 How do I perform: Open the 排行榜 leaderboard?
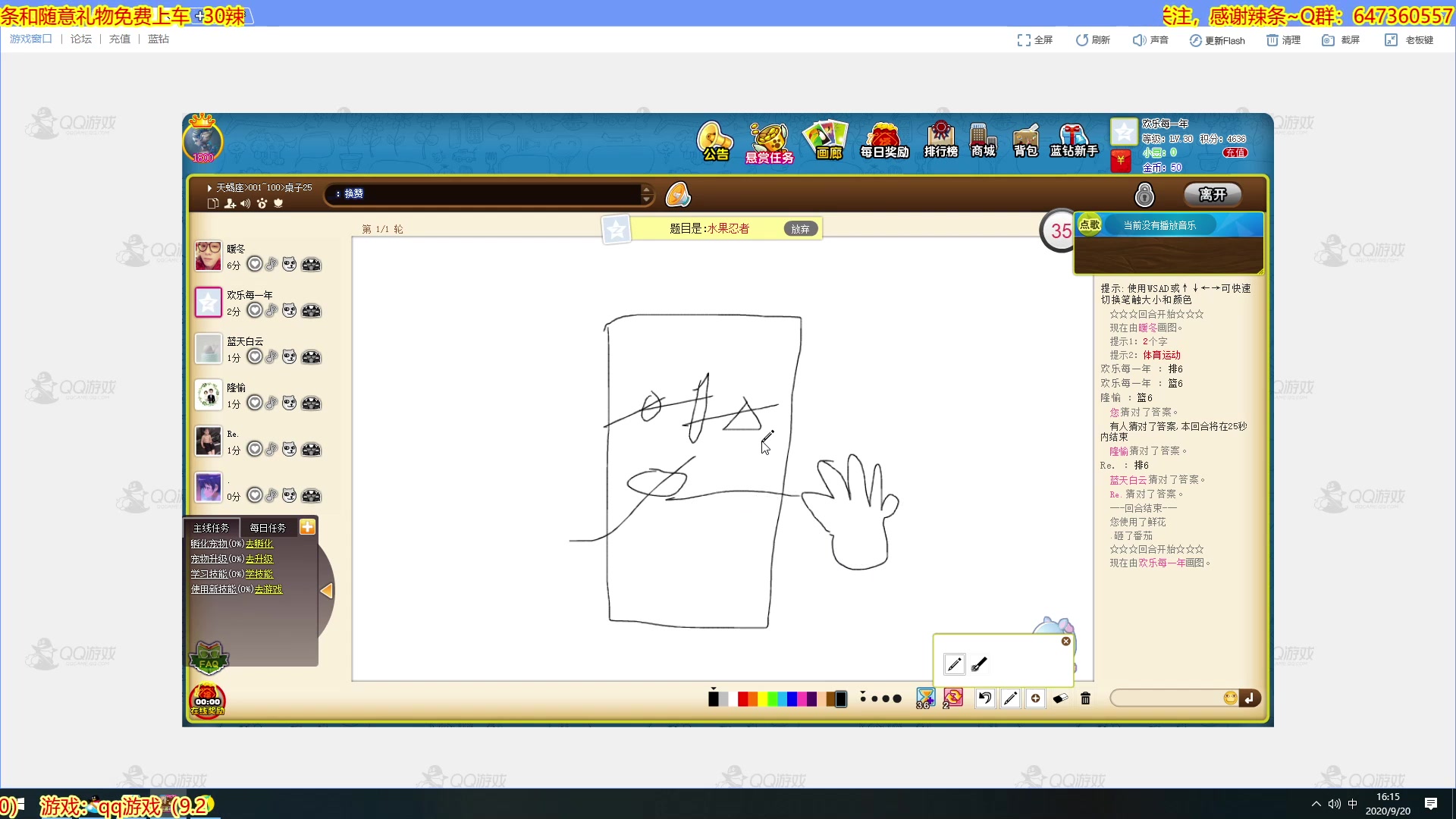(940, 140)
